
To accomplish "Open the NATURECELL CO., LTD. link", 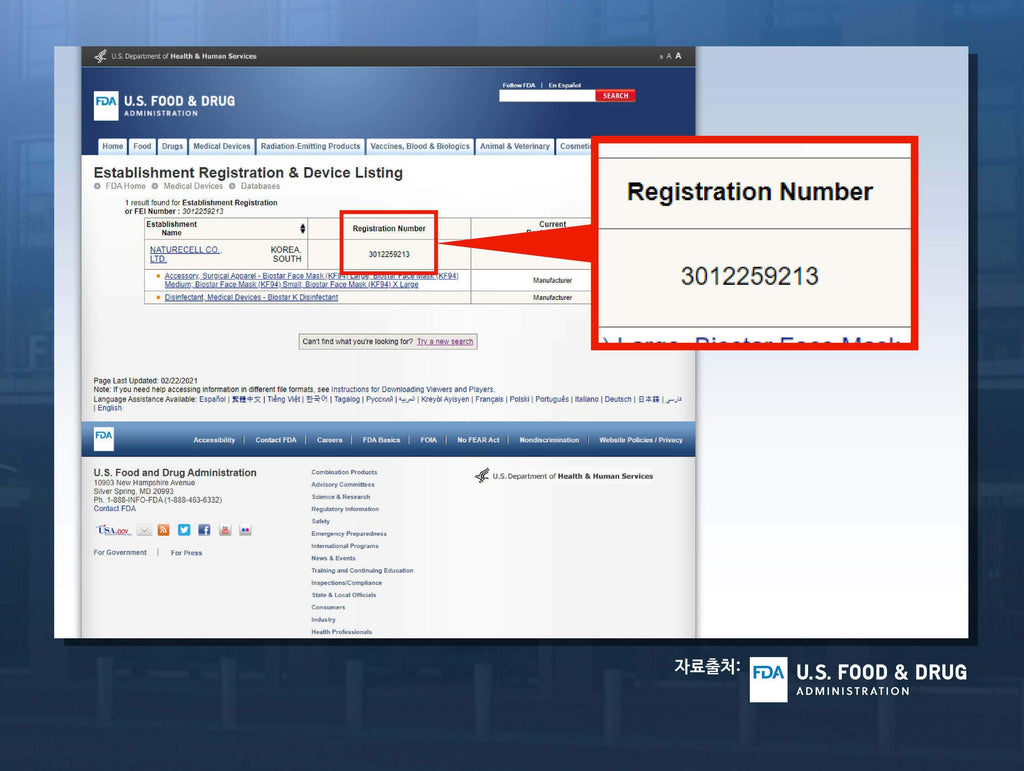I will pyautogui.click(x=185, y=255).
